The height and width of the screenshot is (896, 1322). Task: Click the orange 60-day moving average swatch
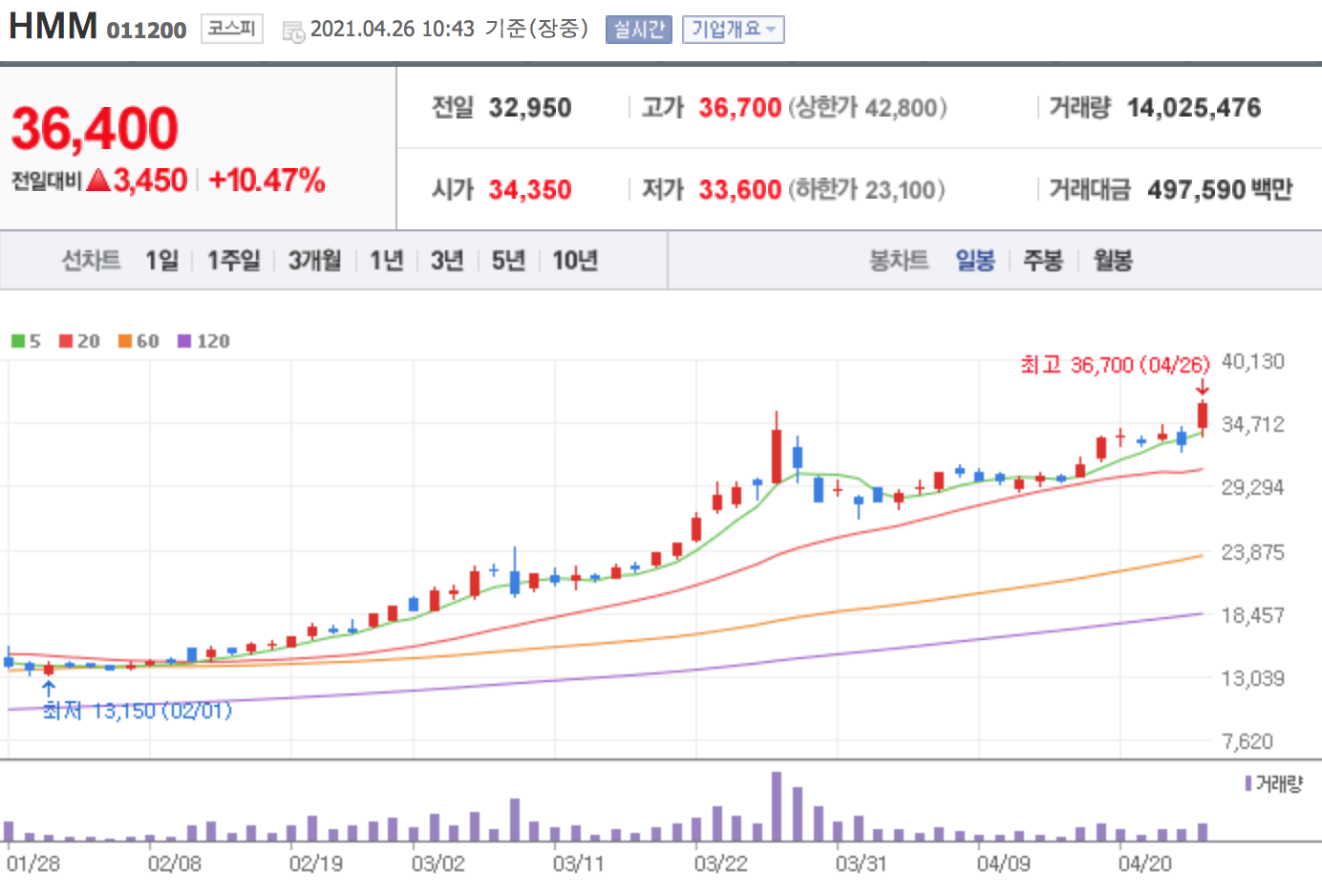pyautogui.click(x=125, y=341)
